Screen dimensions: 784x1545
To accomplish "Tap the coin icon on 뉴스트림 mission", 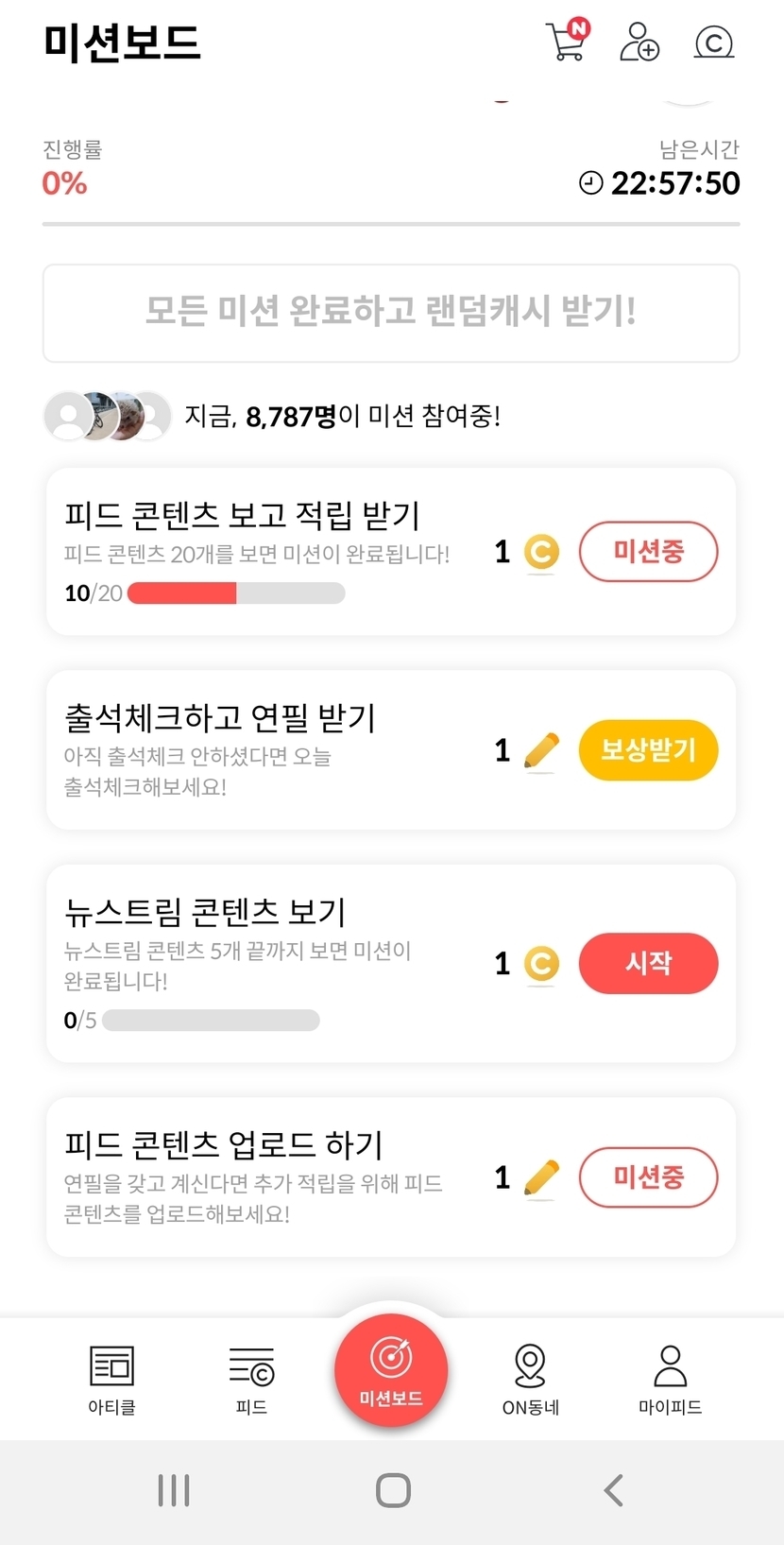I will [541, 964].
